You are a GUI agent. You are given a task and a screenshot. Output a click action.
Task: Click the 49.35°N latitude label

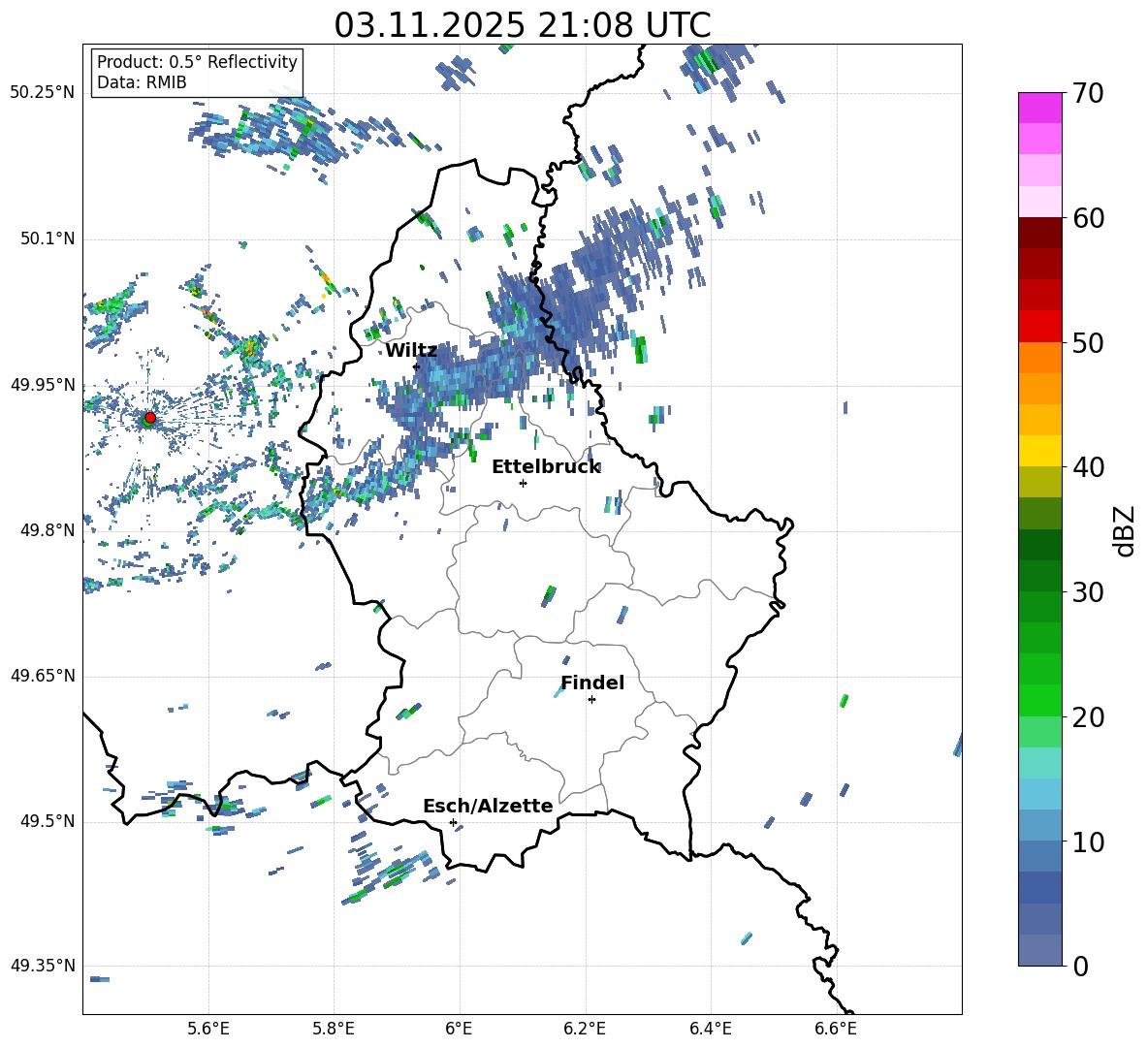(43, 966)
